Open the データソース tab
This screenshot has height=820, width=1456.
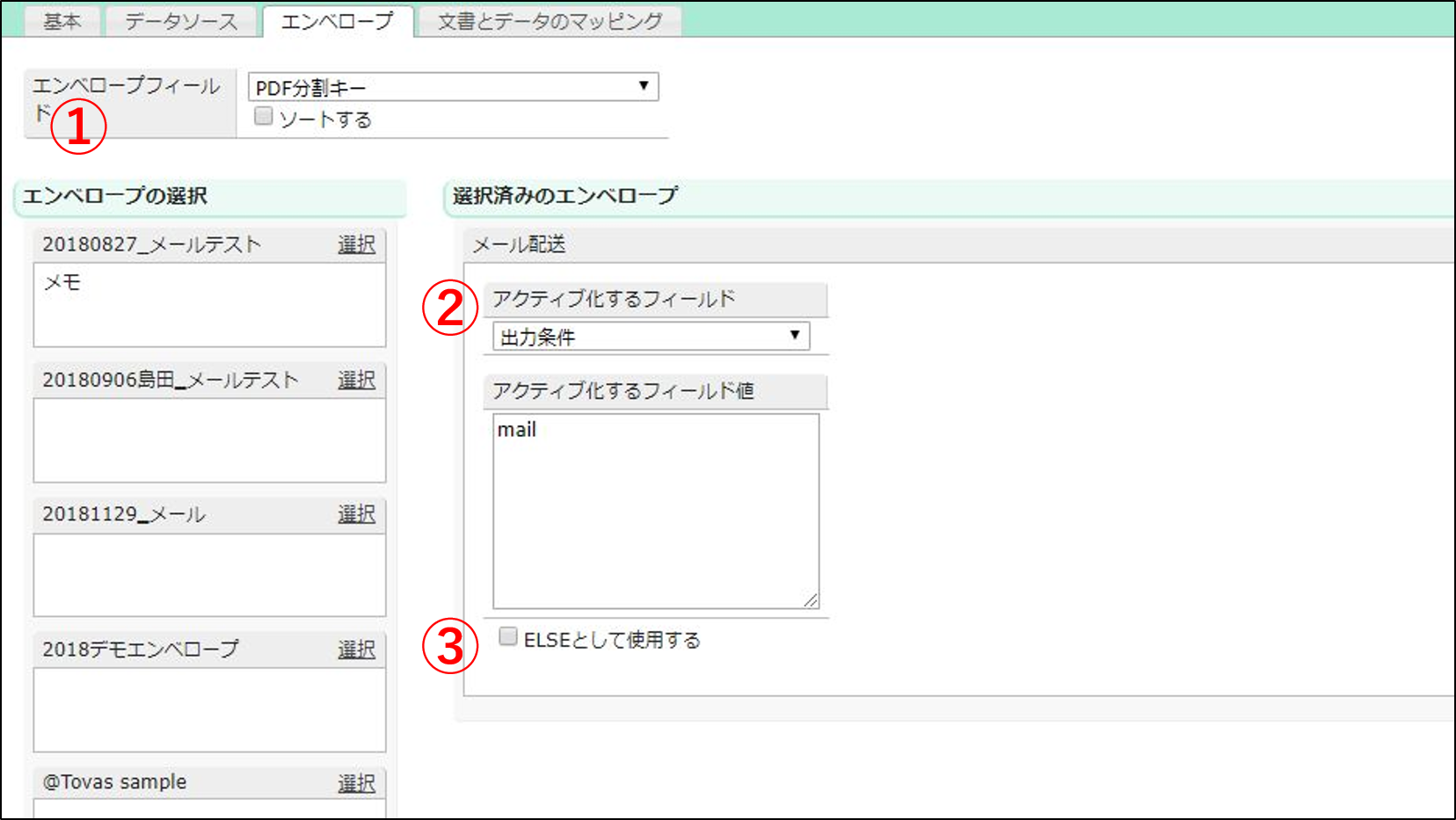(x=181, y=21)
